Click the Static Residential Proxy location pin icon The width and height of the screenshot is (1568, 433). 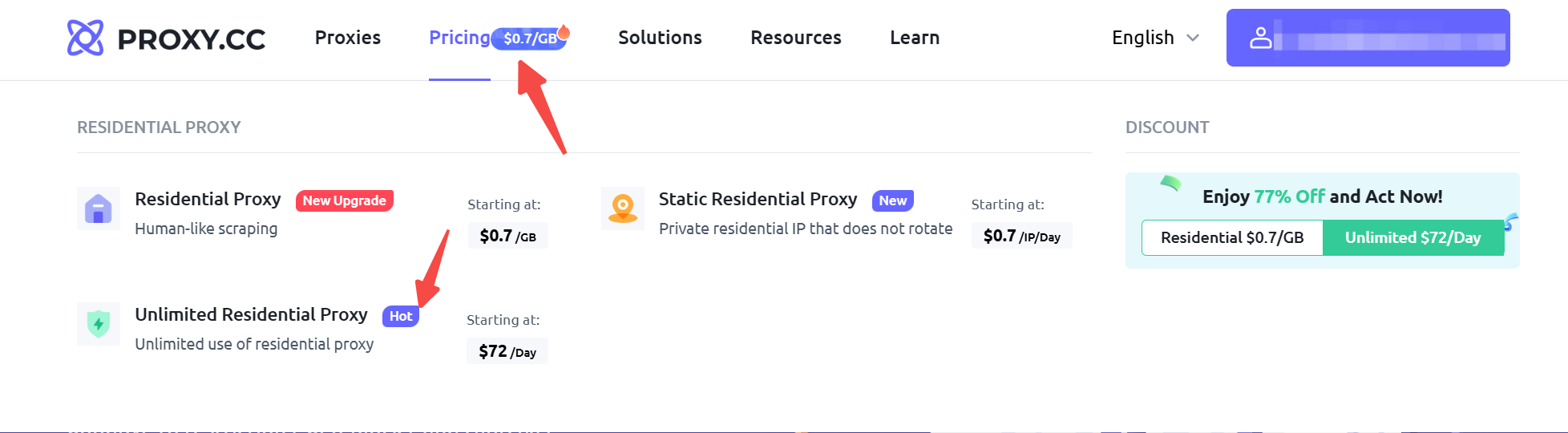coord(623,208)
